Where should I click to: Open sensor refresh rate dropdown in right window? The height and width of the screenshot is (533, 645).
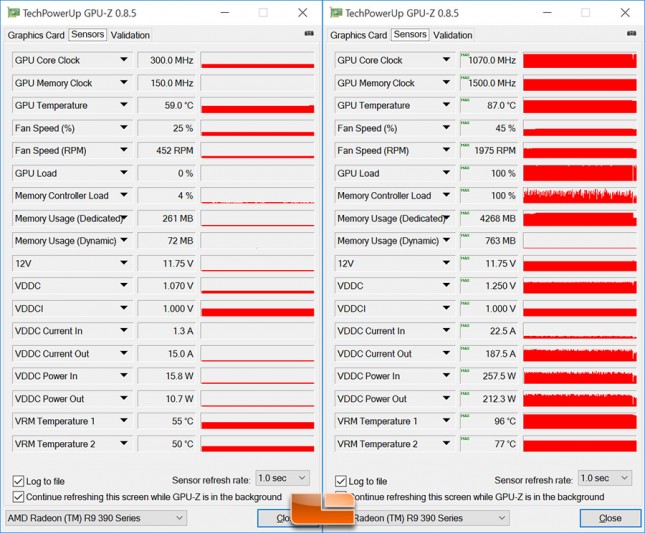[x=605, y=478]
